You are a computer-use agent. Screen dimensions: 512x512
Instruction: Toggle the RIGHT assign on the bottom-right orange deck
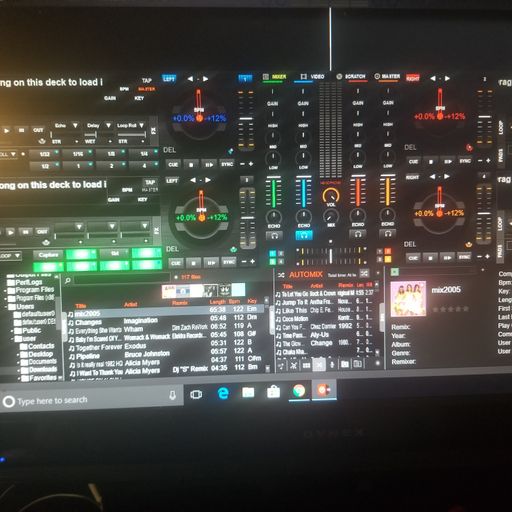pyautogui.click(x=412, y=177)
